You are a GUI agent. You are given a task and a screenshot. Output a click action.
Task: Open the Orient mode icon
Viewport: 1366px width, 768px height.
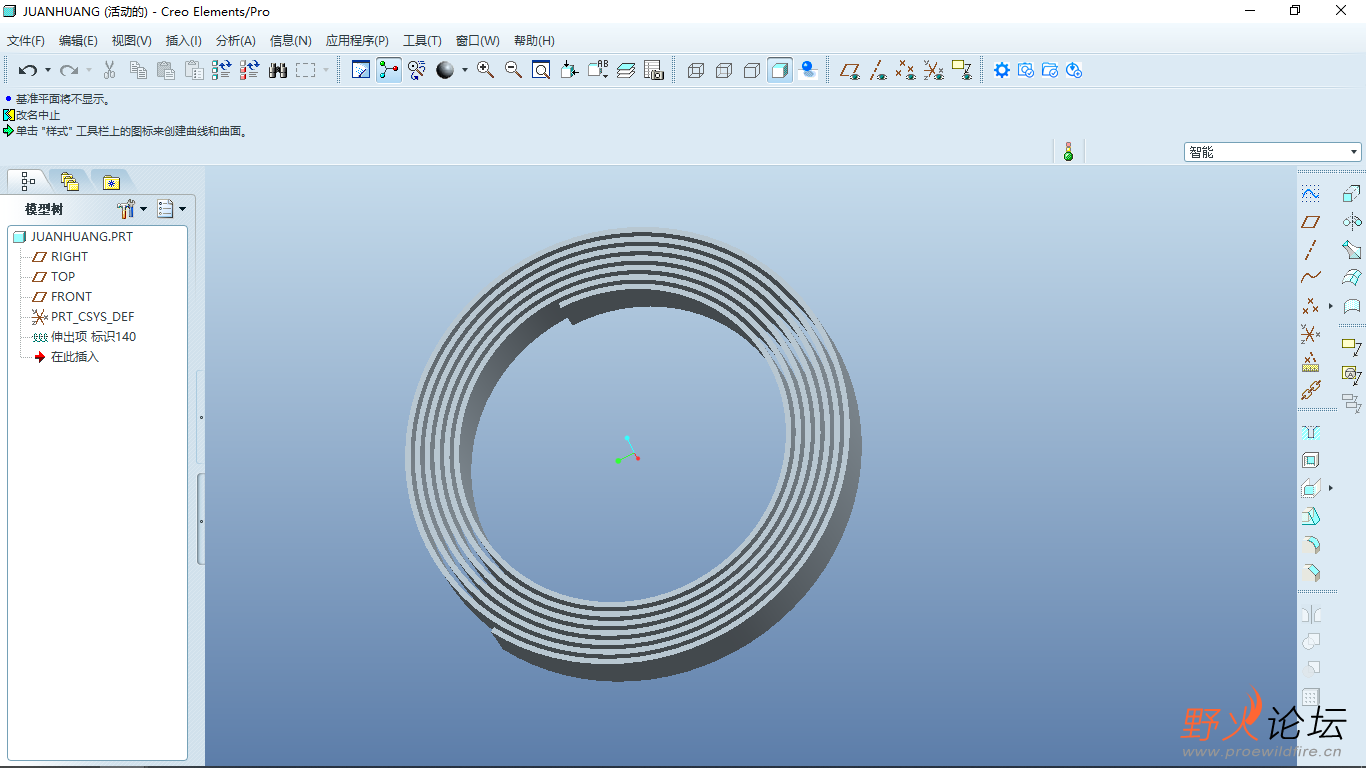click(x=417, y=70)
